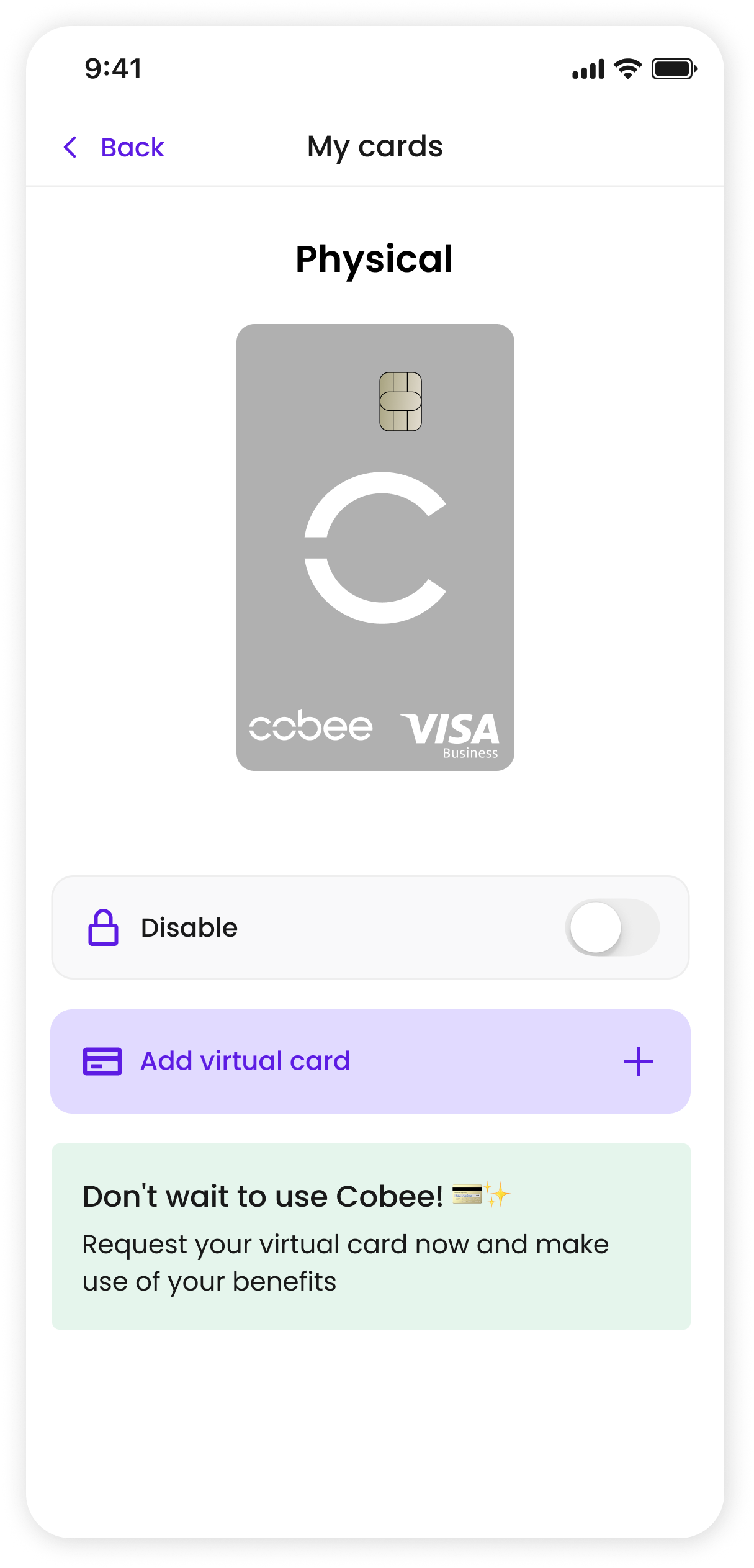Tap the Request your virtual card text
The image size is (754, 1568).
click(x=345, y=1263)
